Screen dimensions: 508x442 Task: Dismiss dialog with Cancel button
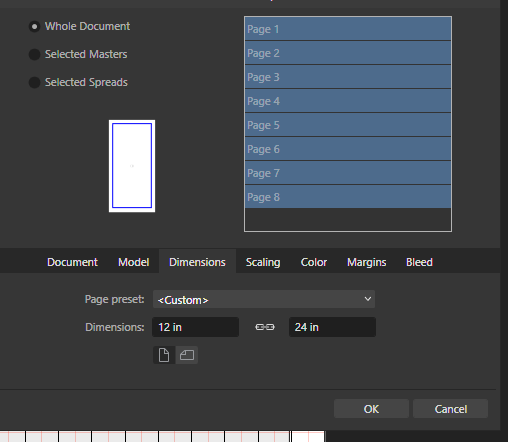tap(450, 409)
